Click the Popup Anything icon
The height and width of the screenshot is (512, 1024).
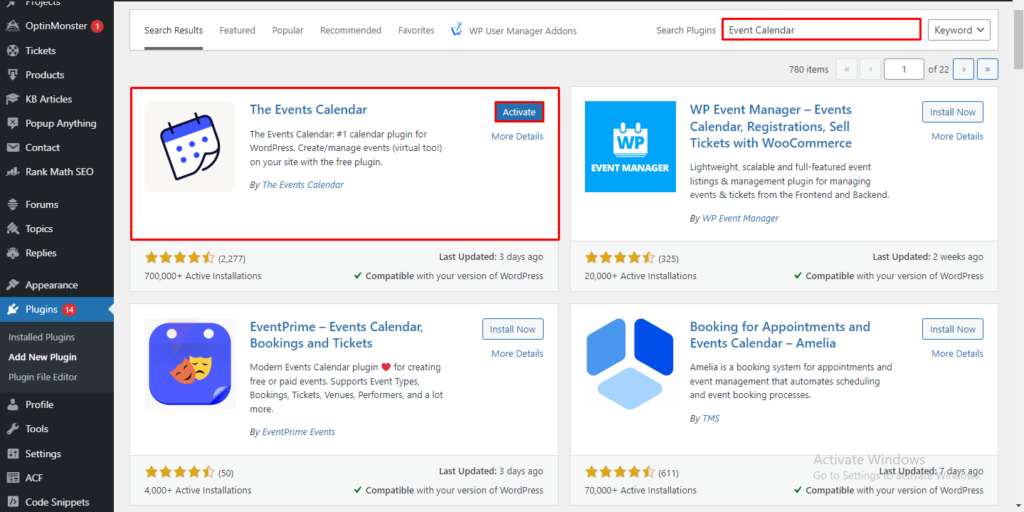[x=12, y=123]
